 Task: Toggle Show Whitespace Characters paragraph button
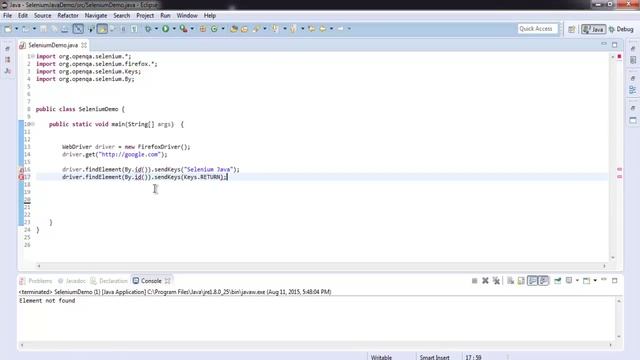[x=134, y=29]
